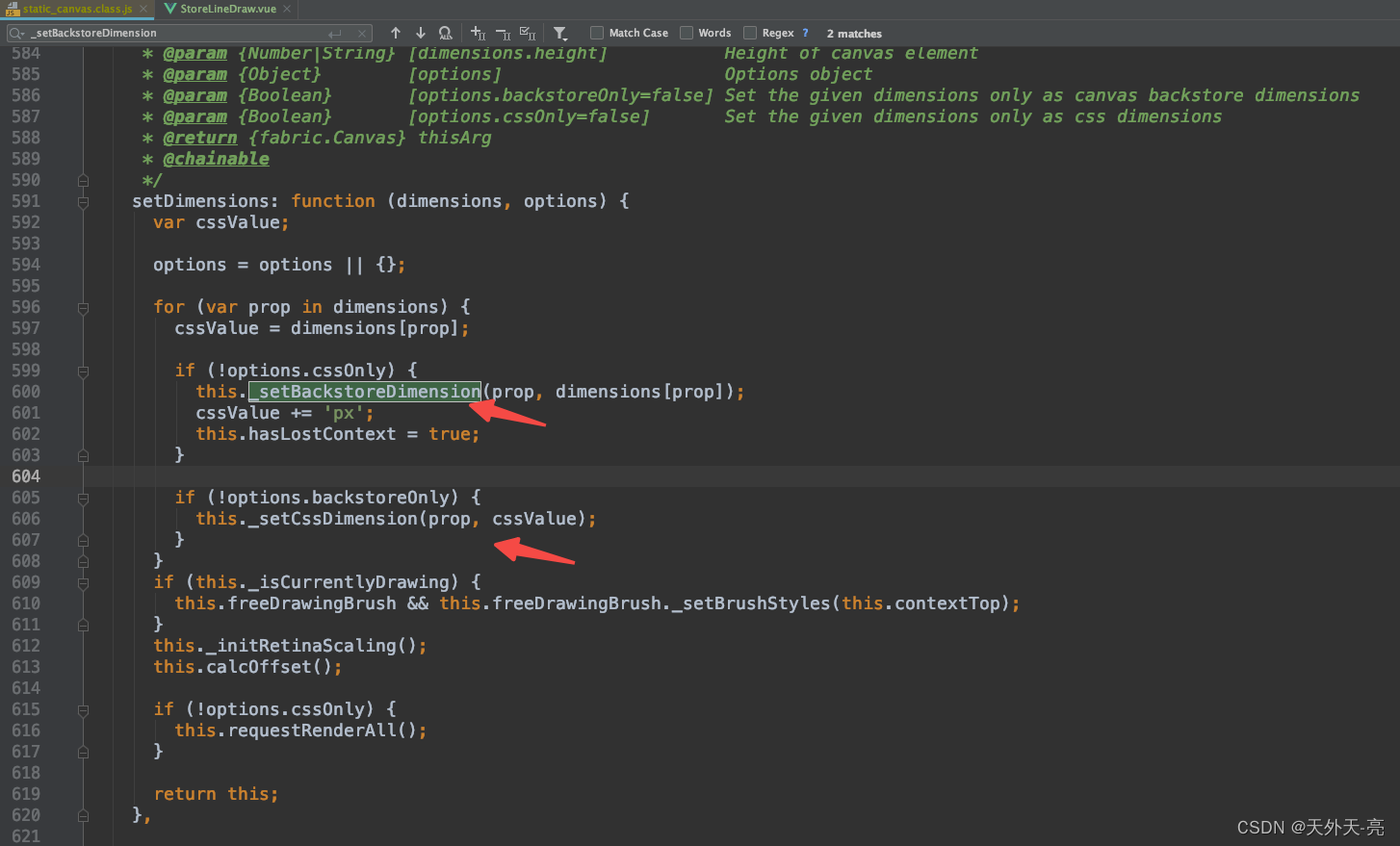Click fold end marker at line 607
1400x846 pixels.
[83, 540]
